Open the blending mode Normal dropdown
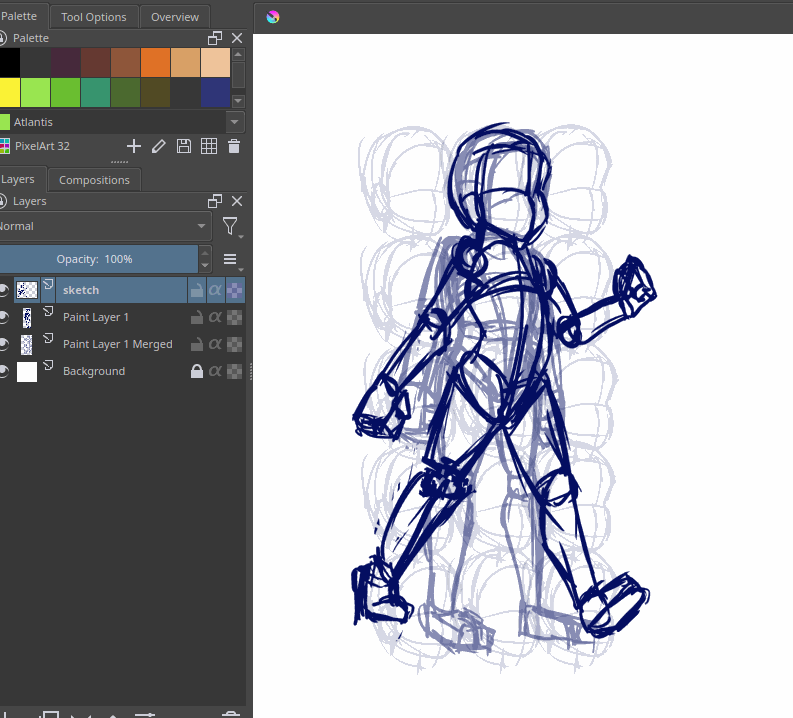This screenshot has height=718, width=793. click(104, 226)
